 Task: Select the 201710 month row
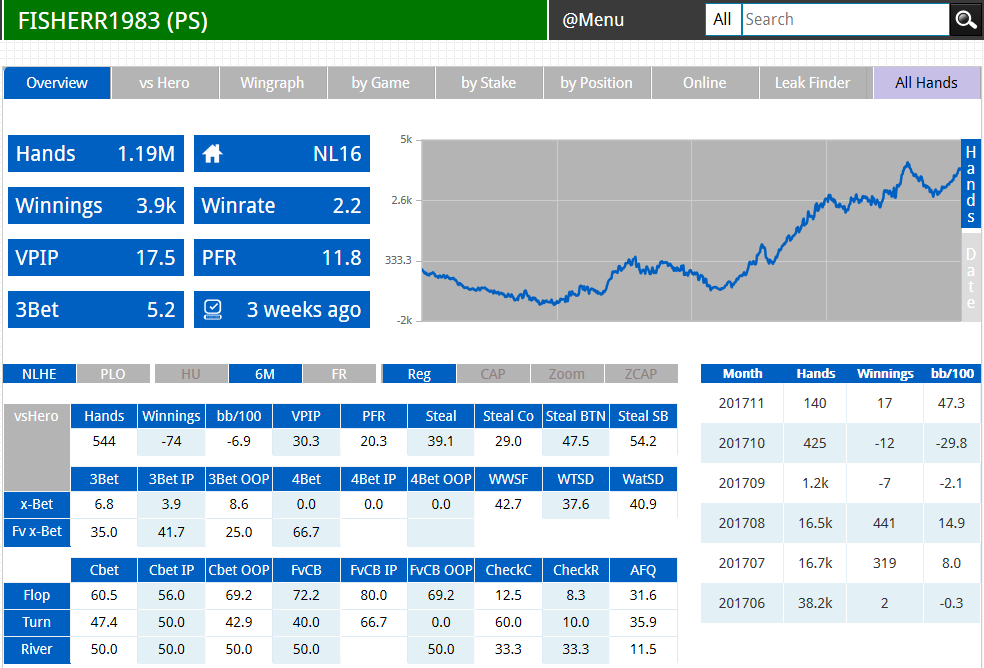[x=840, y=443]
